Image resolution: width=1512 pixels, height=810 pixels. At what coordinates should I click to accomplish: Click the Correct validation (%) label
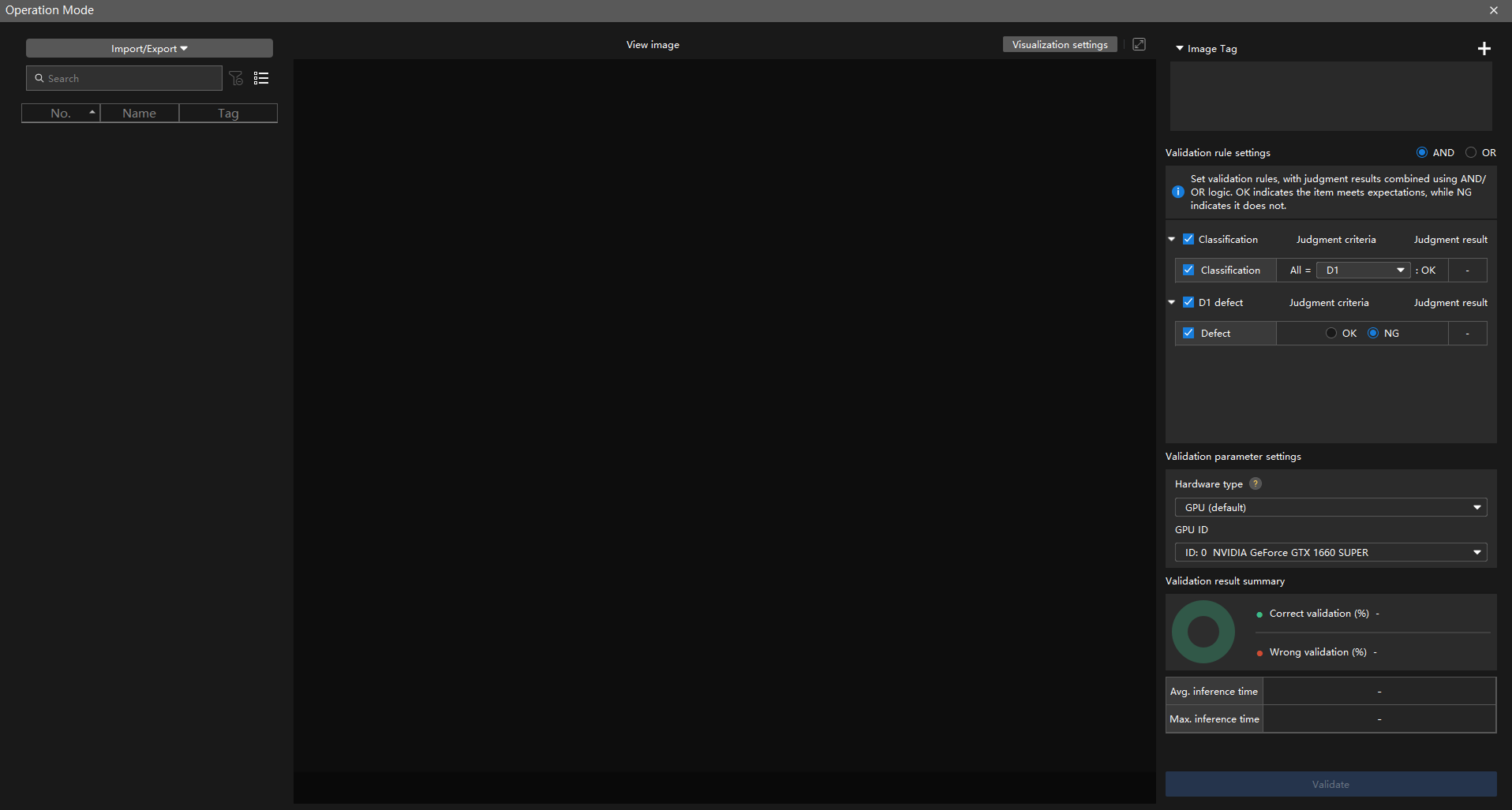click(1319, 613)
